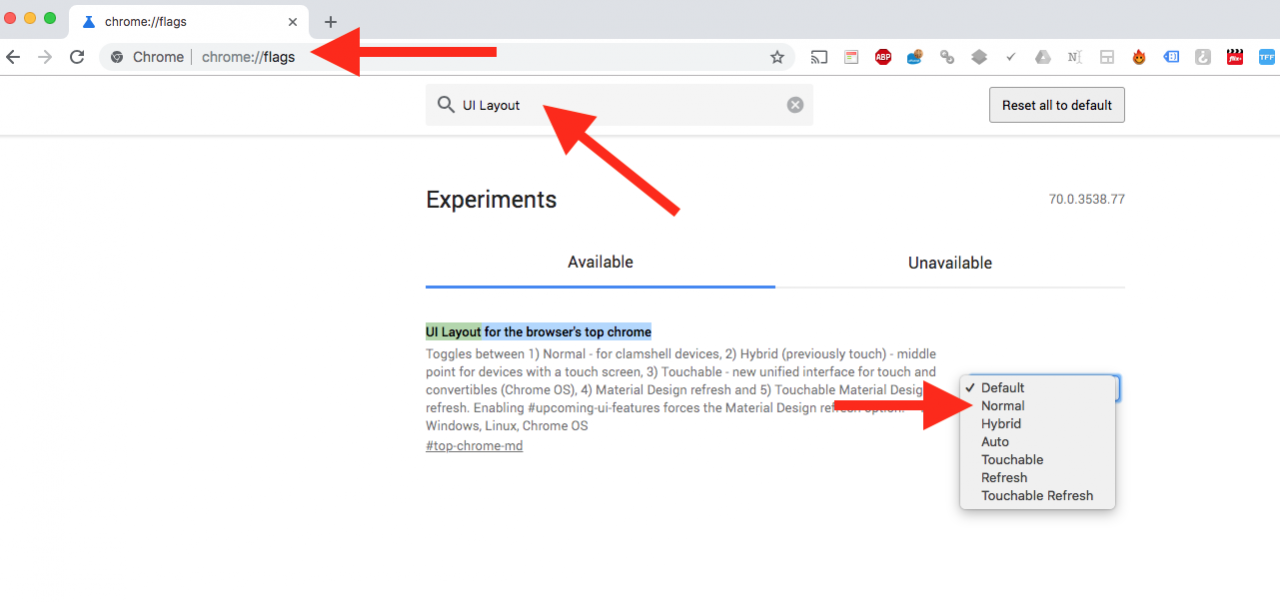Viewport: 1280px width, 603px height.
Task: Click the highlighted UI Layout flag title
Action: (538, 332)
